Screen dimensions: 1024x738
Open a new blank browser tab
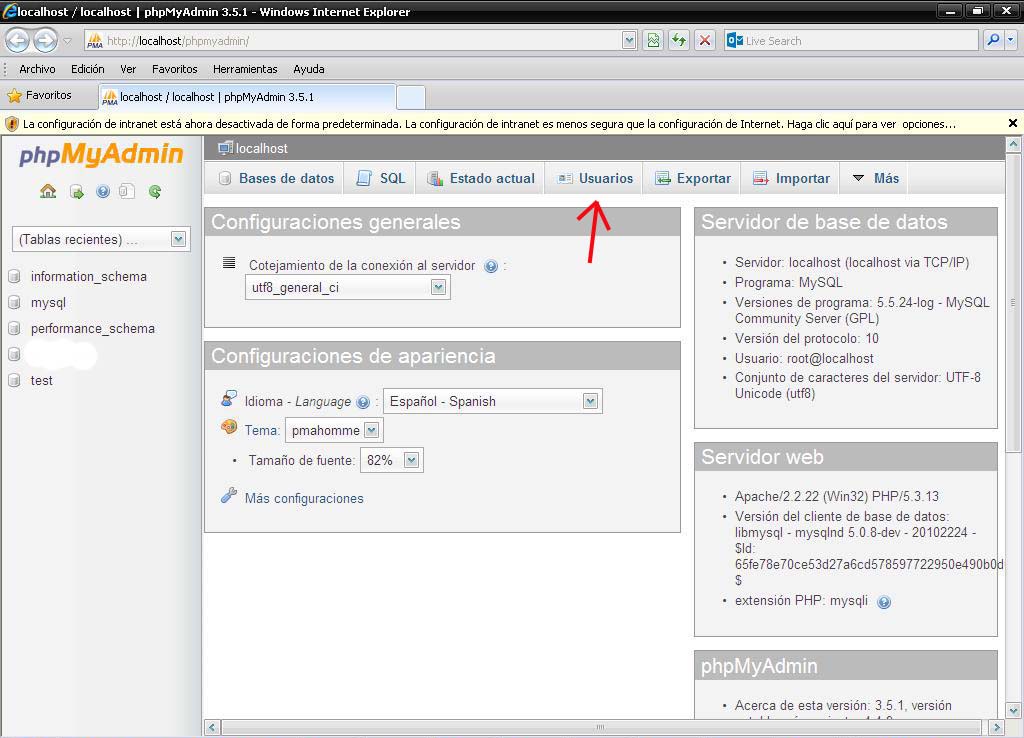pyautogui.click(x=411, y=97)
